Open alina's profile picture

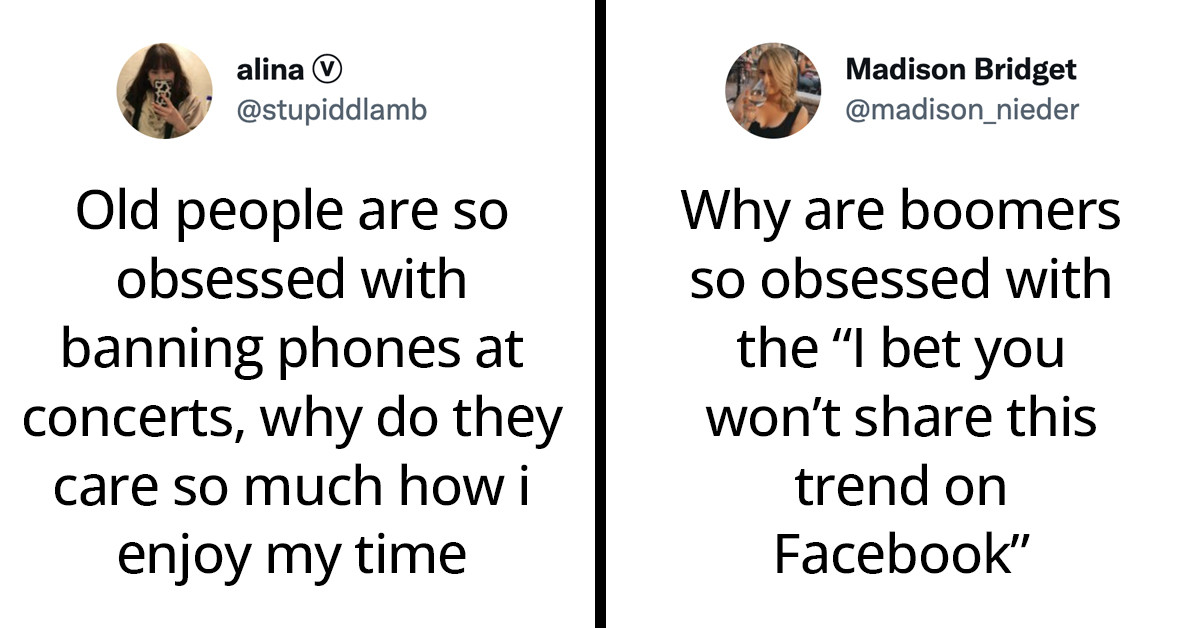[166, 89]
